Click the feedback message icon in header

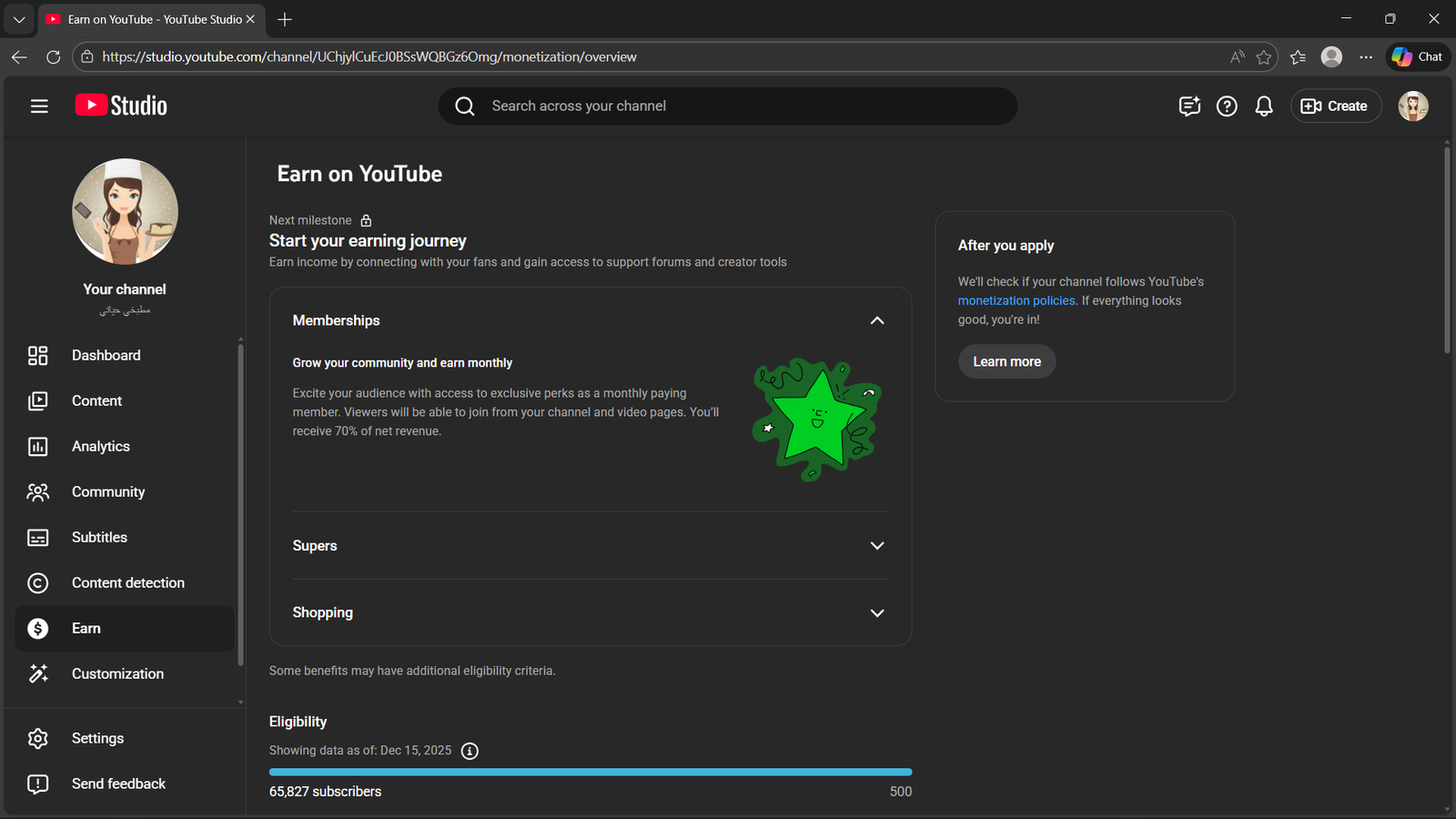1189,106
